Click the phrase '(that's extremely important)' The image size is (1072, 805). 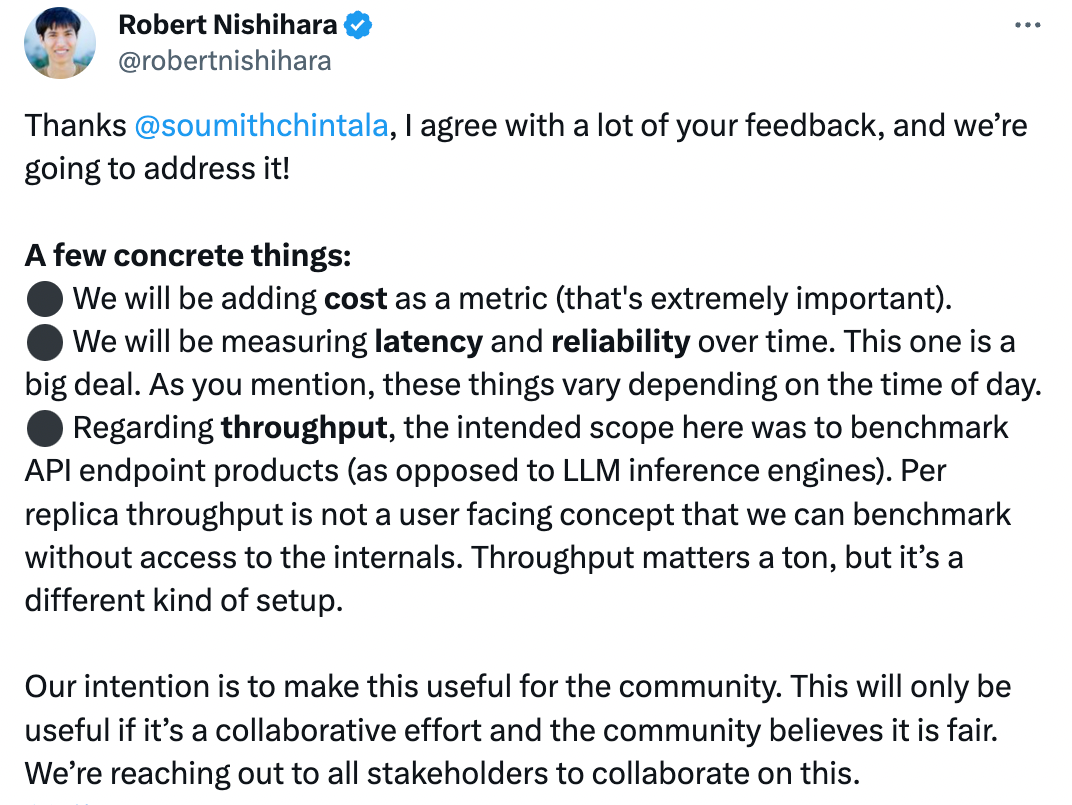[x=753, y=299]
